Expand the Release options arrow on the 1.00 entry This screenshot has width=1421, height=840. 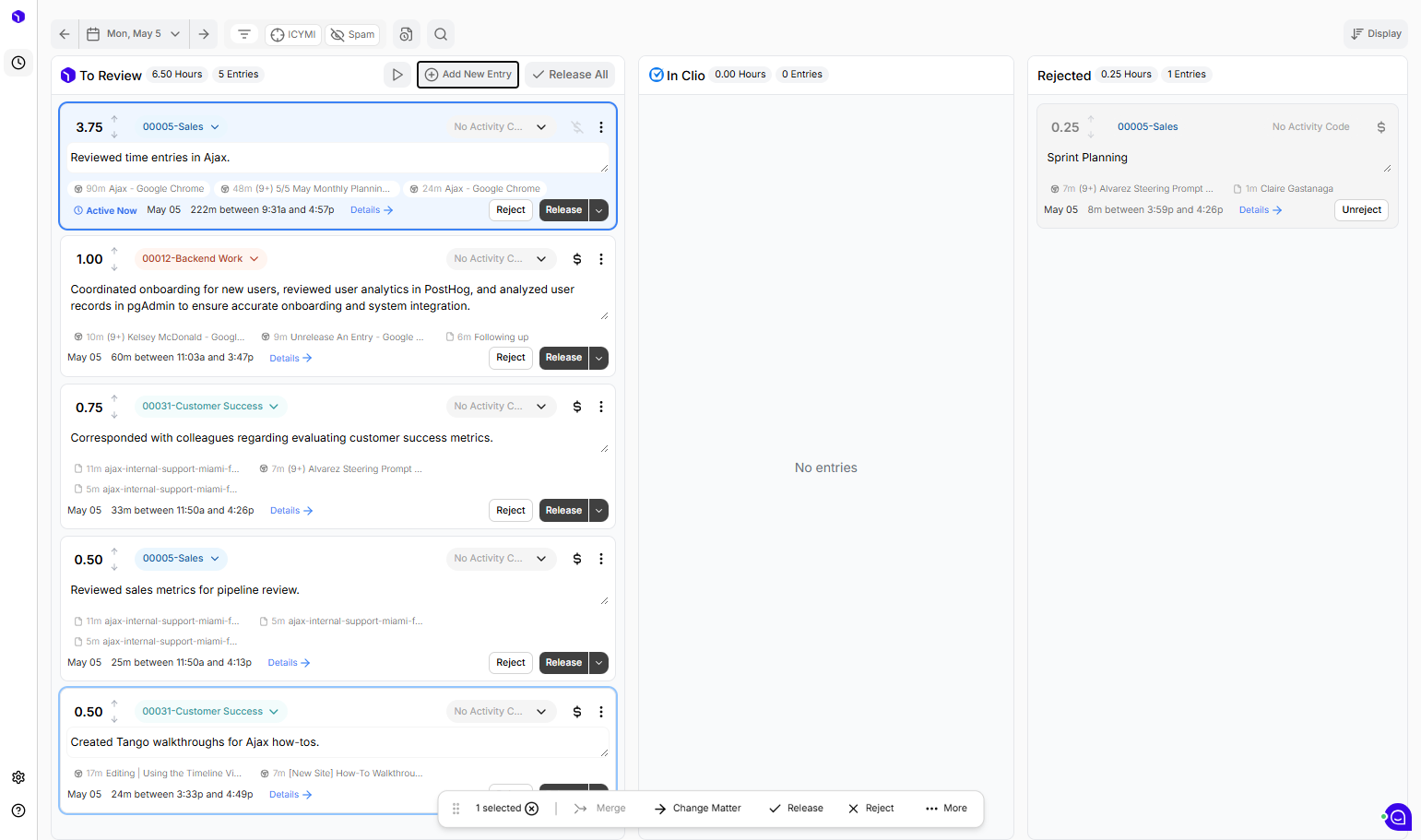pos(599,358)
